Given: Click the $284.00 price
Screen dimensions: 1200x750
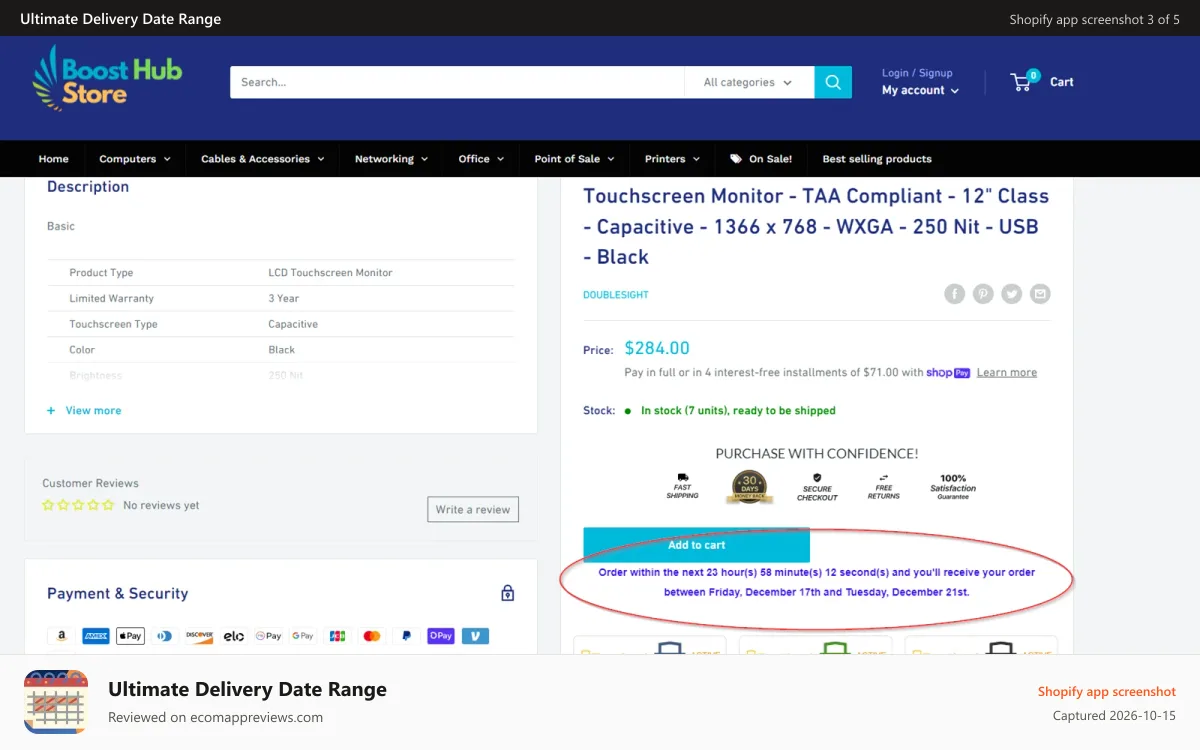Looking at the screenshot, I should click(x=657, y=348).
